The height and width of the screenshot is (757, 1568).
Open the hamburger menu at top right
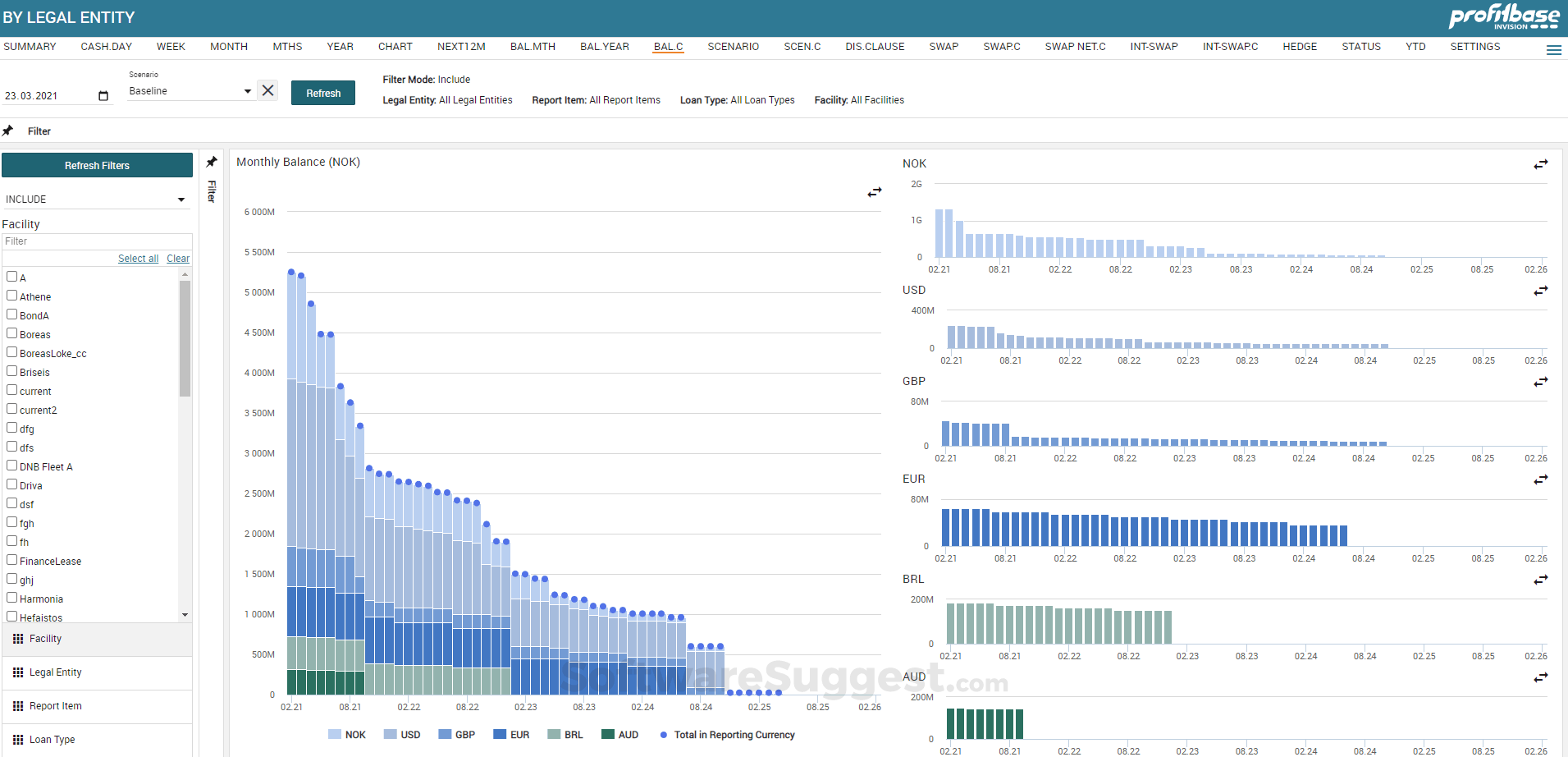click(x=1555, y=50)
